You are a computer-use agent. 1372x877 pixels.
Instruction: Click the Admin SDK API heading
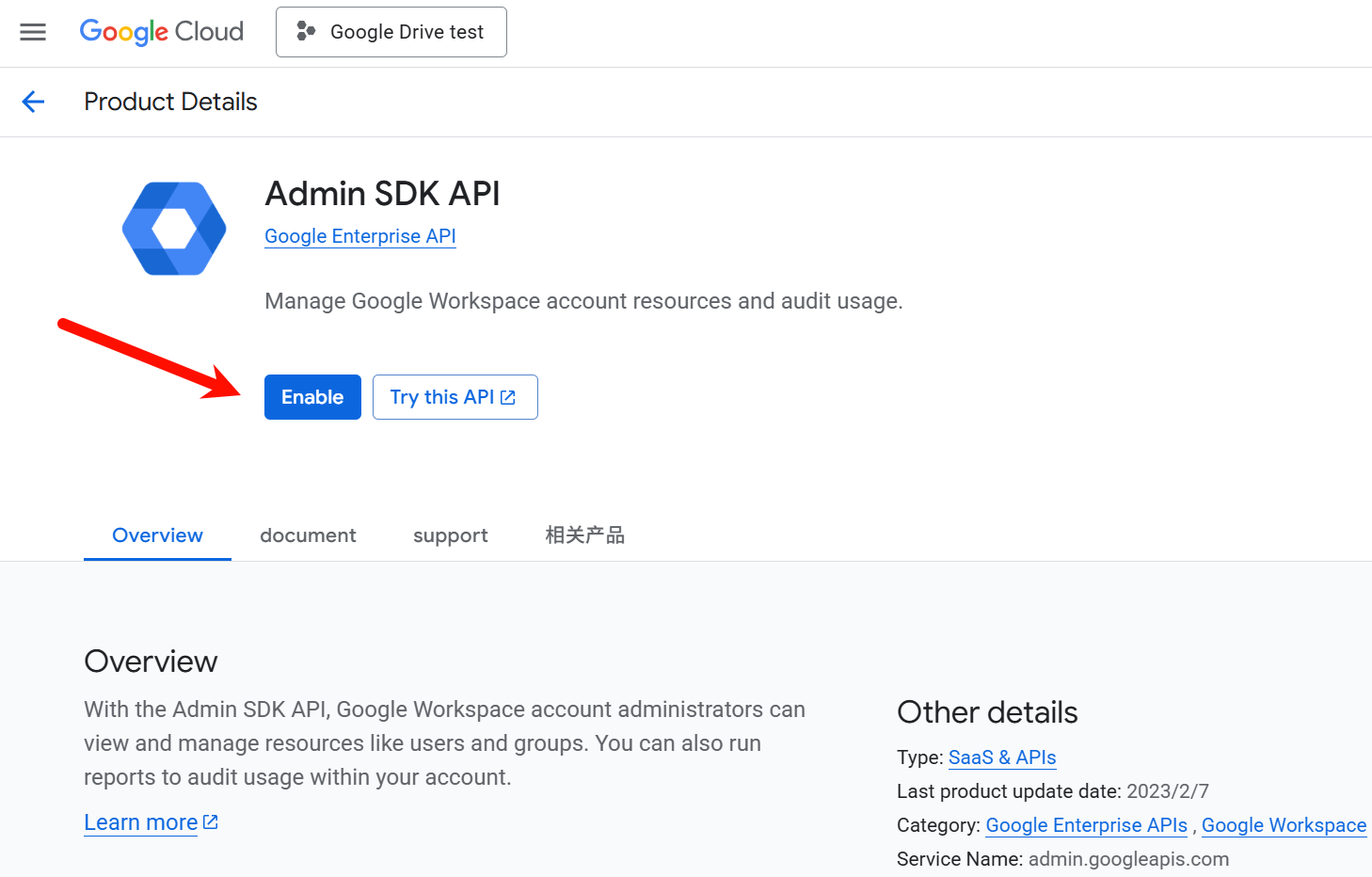click(x=382, y=194)
